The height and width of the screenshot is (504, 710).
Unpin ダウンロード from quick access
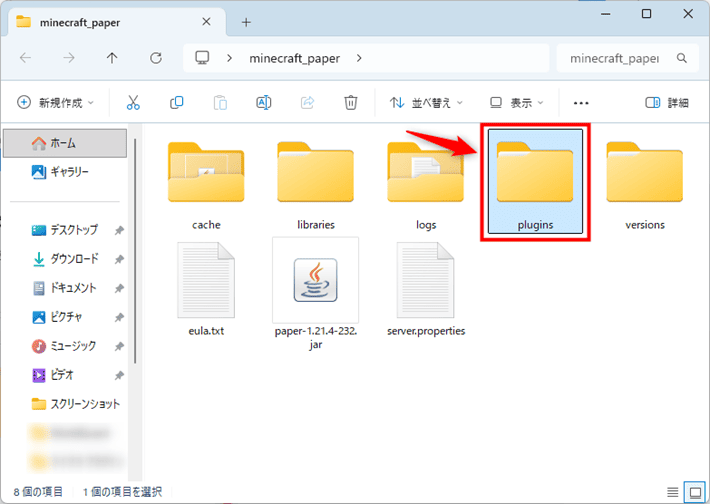pos(119,259)
